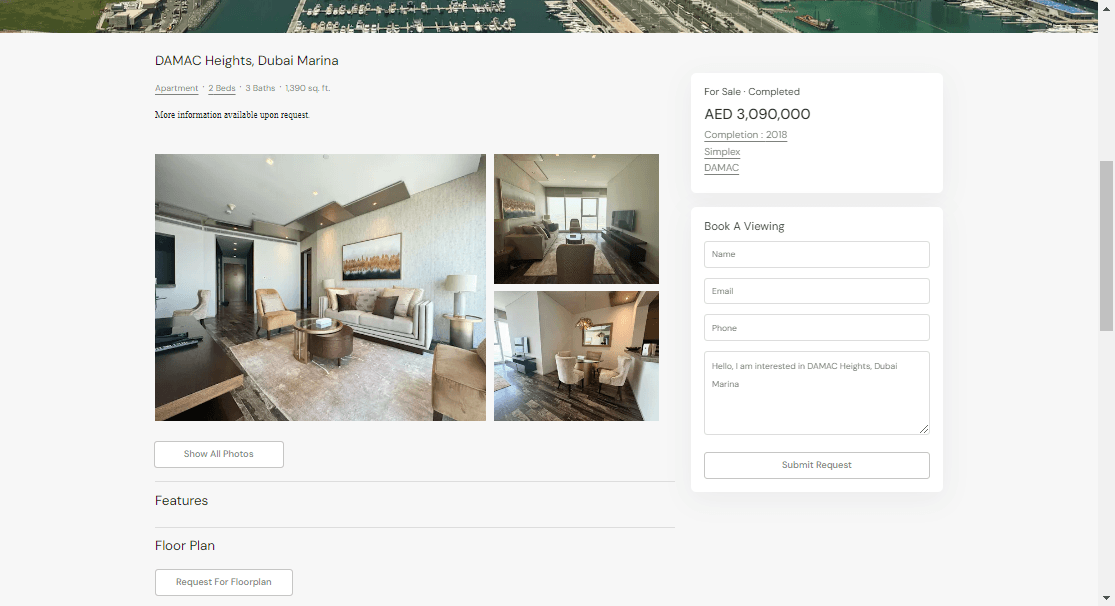The width and height of the screenshot is (1115, 606).
Task: Request the floorplan for this property
Action: (223, 583)
